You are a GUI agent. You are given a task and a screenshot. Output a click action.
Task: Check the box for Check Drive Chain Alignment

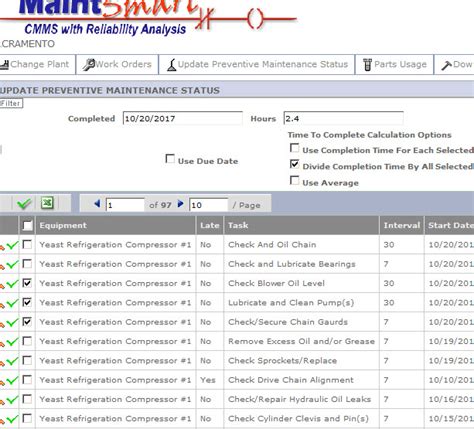click(x=27, y=380)
